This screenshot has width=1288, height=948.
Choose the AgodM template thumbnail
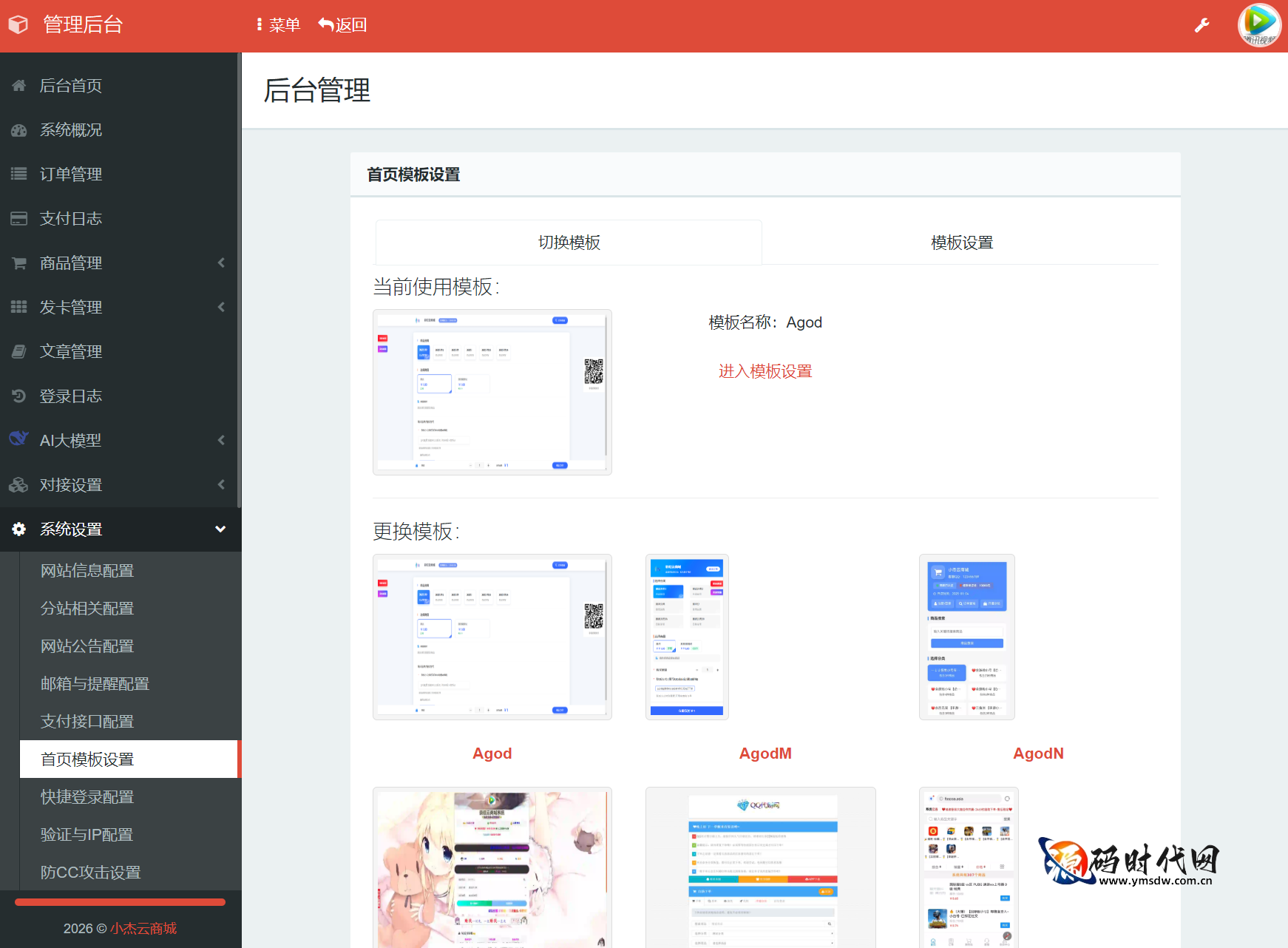click(687, 637)
